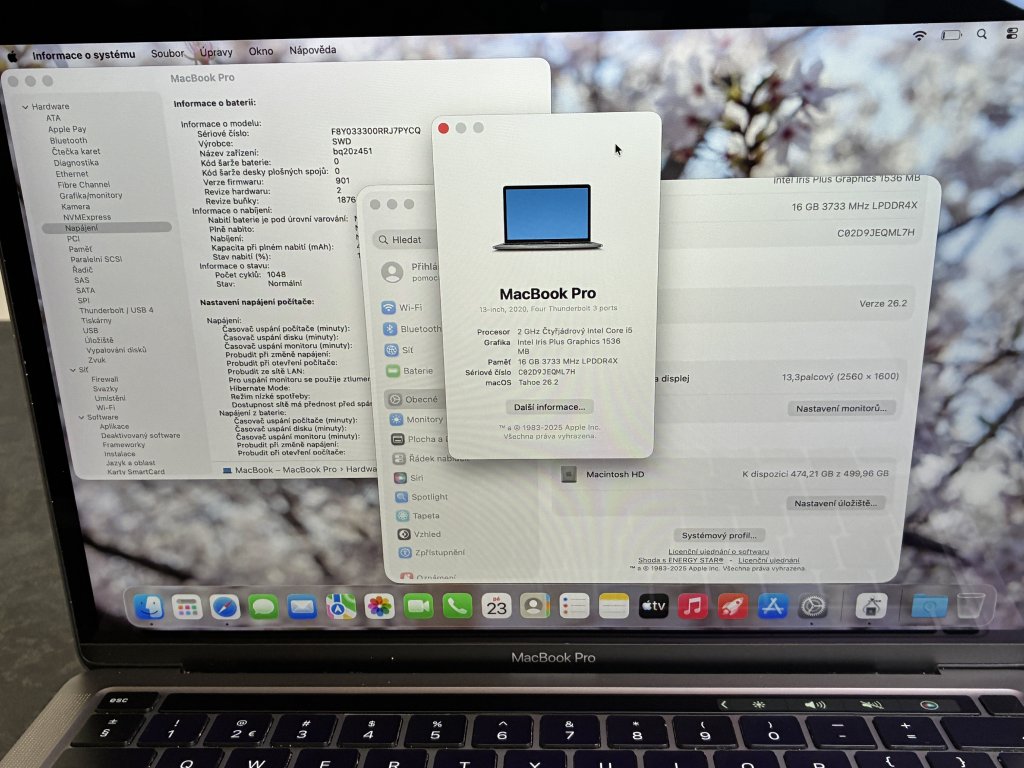Click the Nastavení monitorů... button
The image size is (1024, 768).
pos(840,408)
